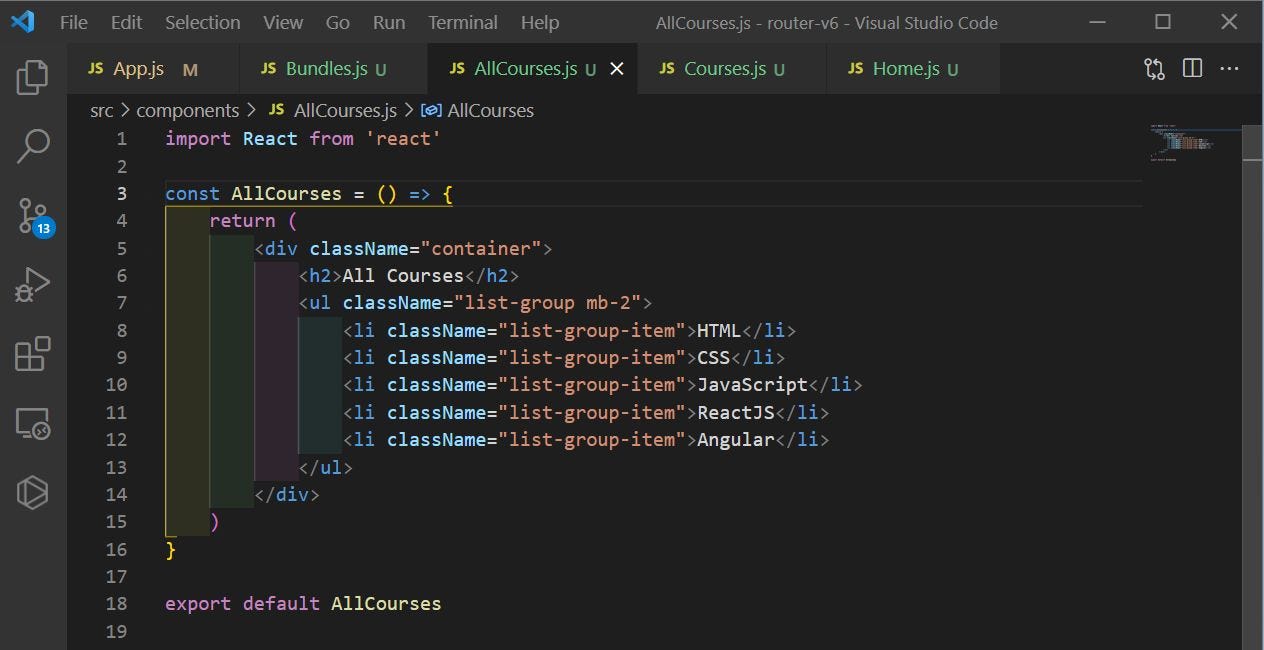The width and height of the screenshot is (1264, 650).
Task: Switch to the App.js tab
Action: pos(153,69)
